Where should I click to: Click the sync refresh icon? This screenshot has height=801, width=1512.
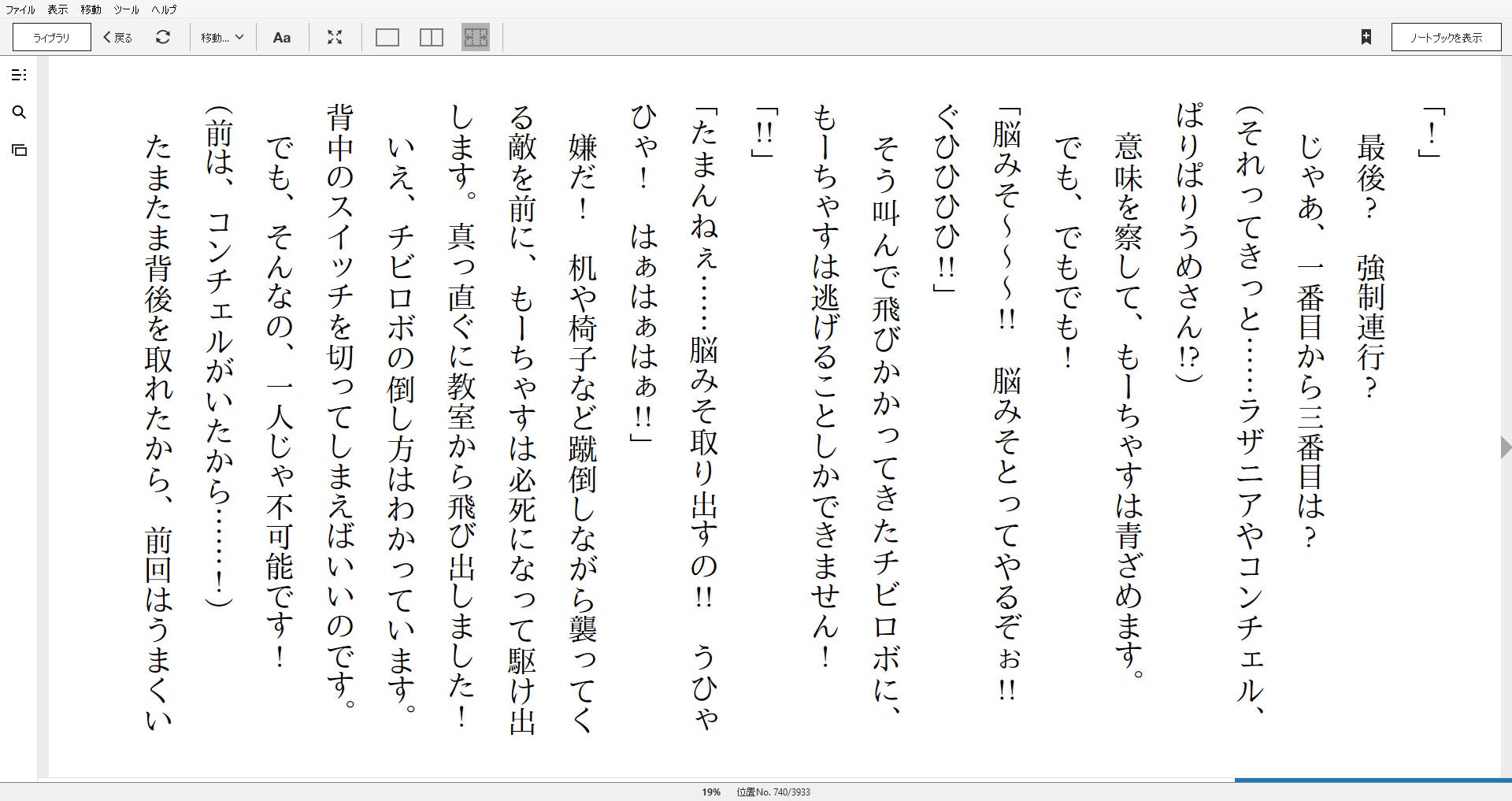(163, 37)
